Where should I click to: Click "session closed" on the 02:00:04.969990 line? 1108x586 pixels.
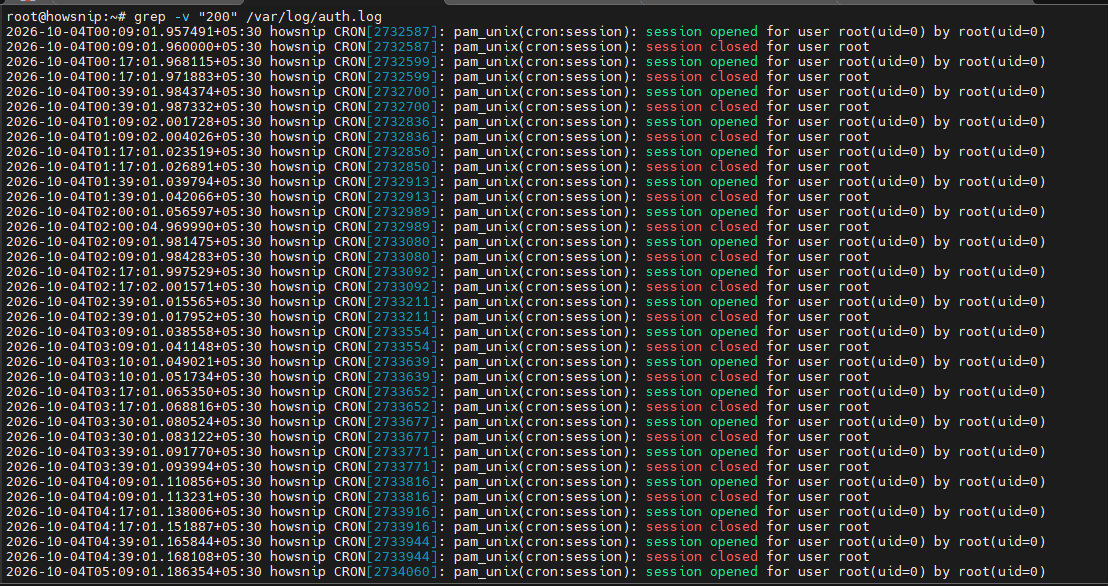tap(702, 227)
